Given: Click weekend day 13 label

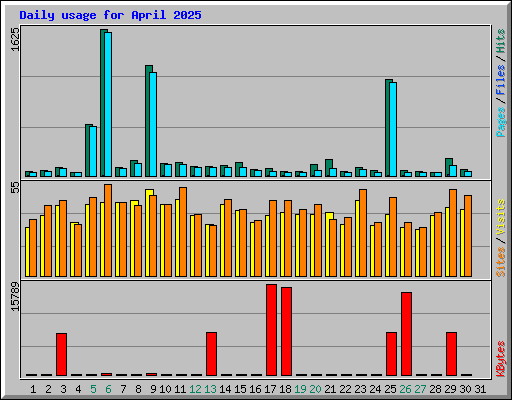Looking at the screenshot, I should click(210, 389).
